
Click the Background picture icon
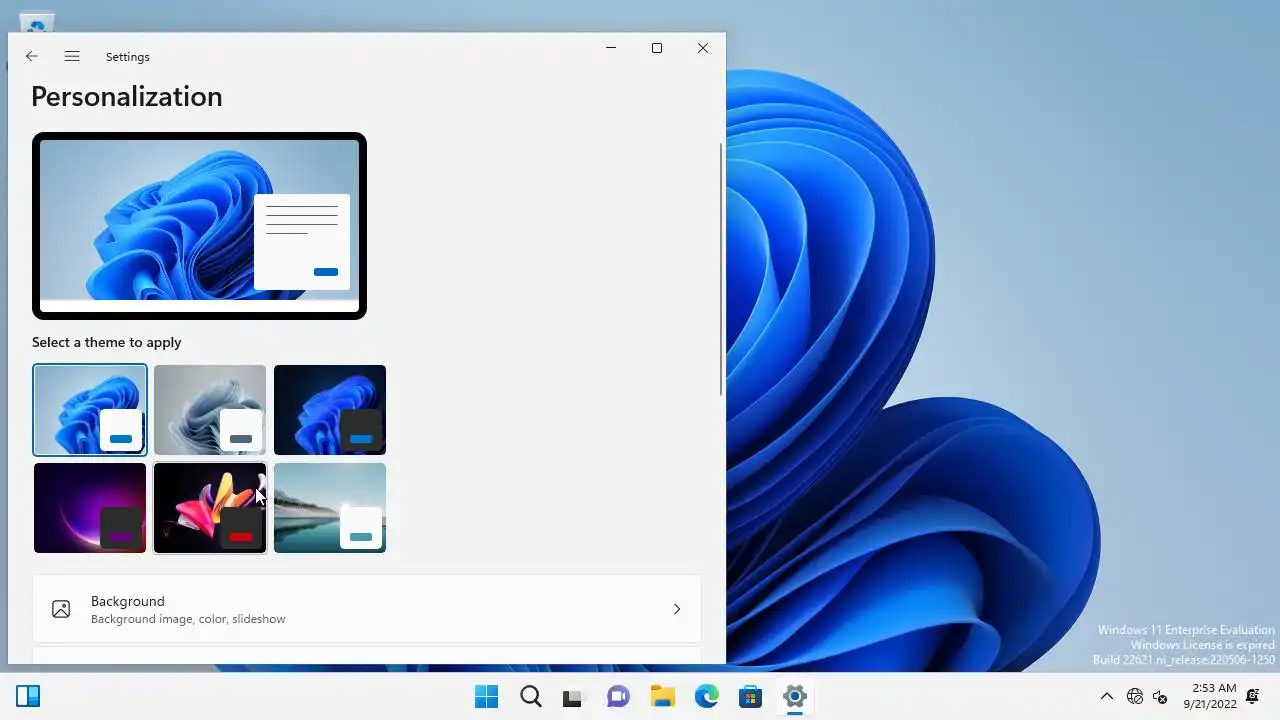coord(61,609)
